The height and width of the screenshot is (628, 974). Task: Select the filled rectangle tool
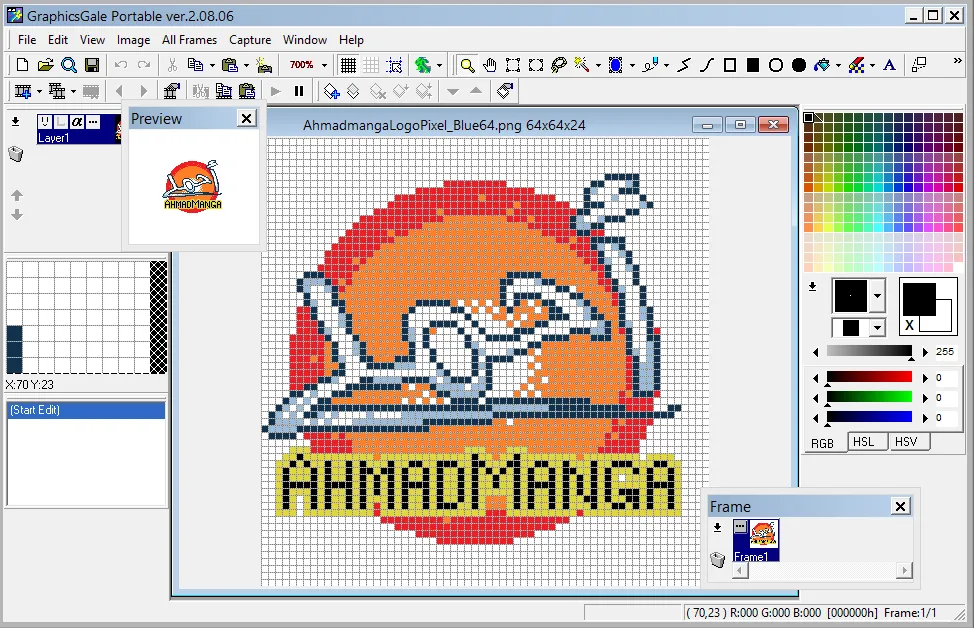753,65
